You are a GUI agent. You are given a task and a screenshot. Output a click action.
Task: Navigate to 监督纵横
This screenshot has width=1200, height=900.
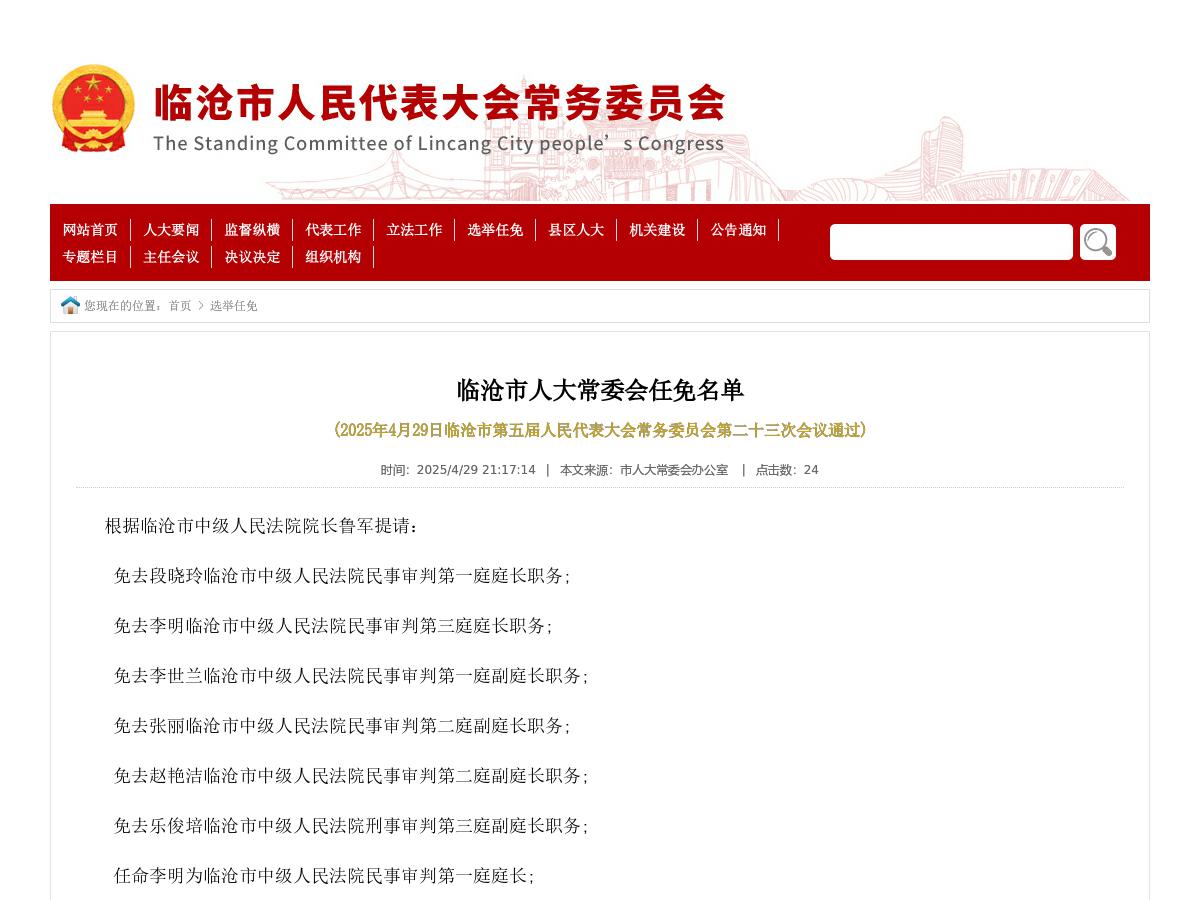pyautogui.click(x=253, y=230)
